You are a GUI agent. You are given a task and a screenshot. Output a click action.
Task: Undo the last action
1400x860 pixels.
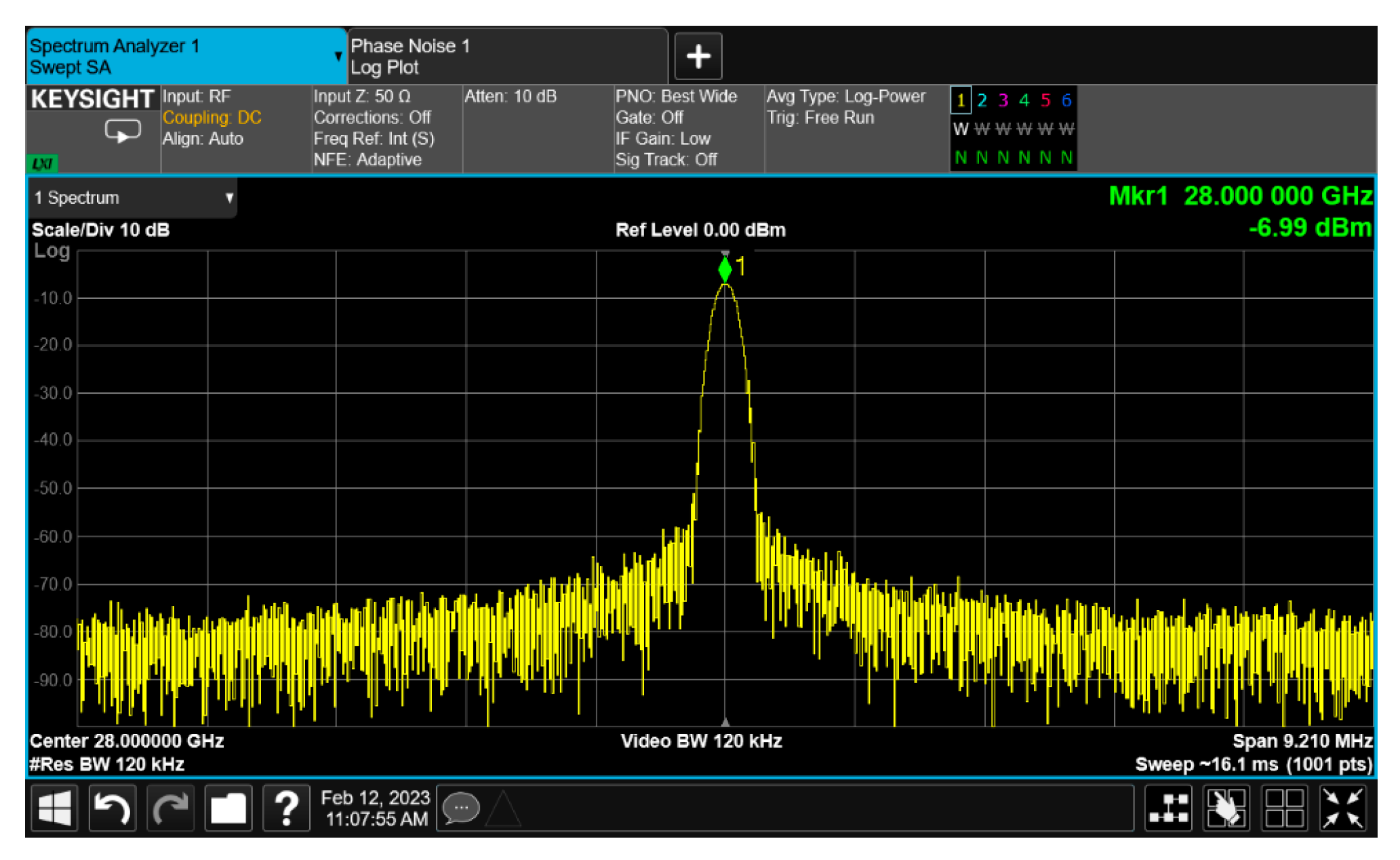click(x=113, y=808)
